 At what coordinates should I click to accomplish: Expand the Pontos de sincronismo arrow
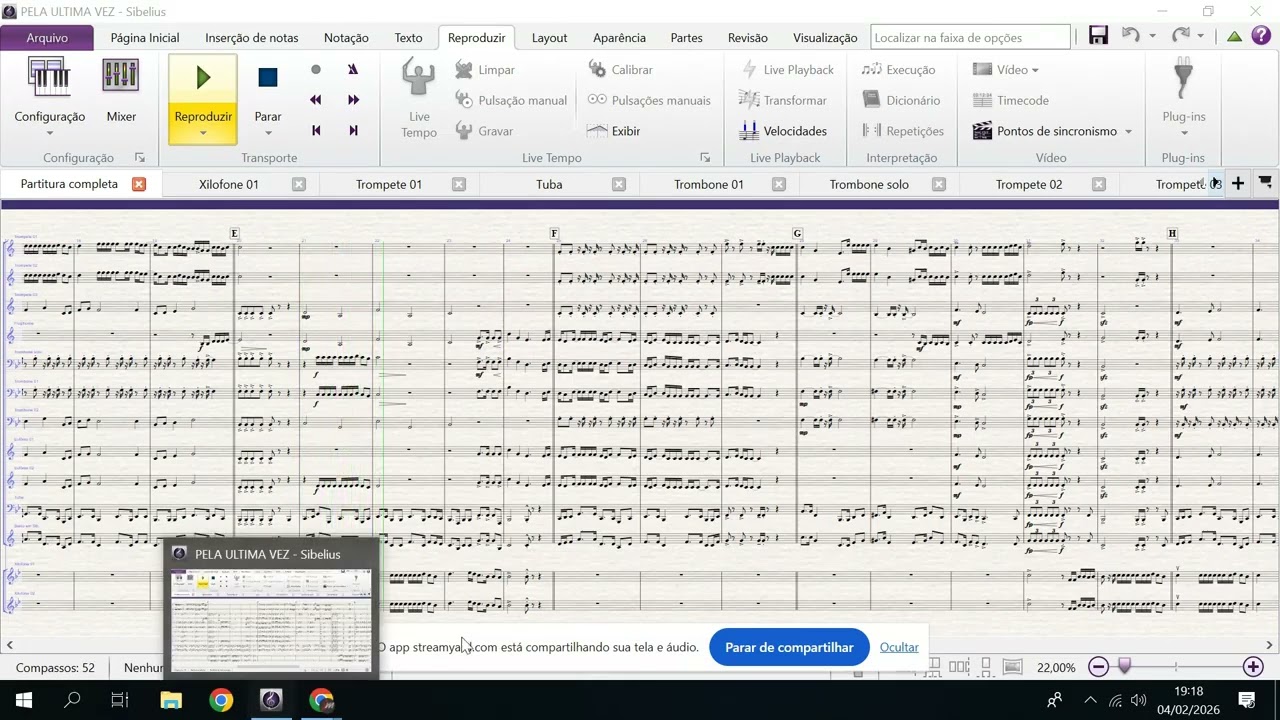pyautogui.click(x=1128, y=131)
